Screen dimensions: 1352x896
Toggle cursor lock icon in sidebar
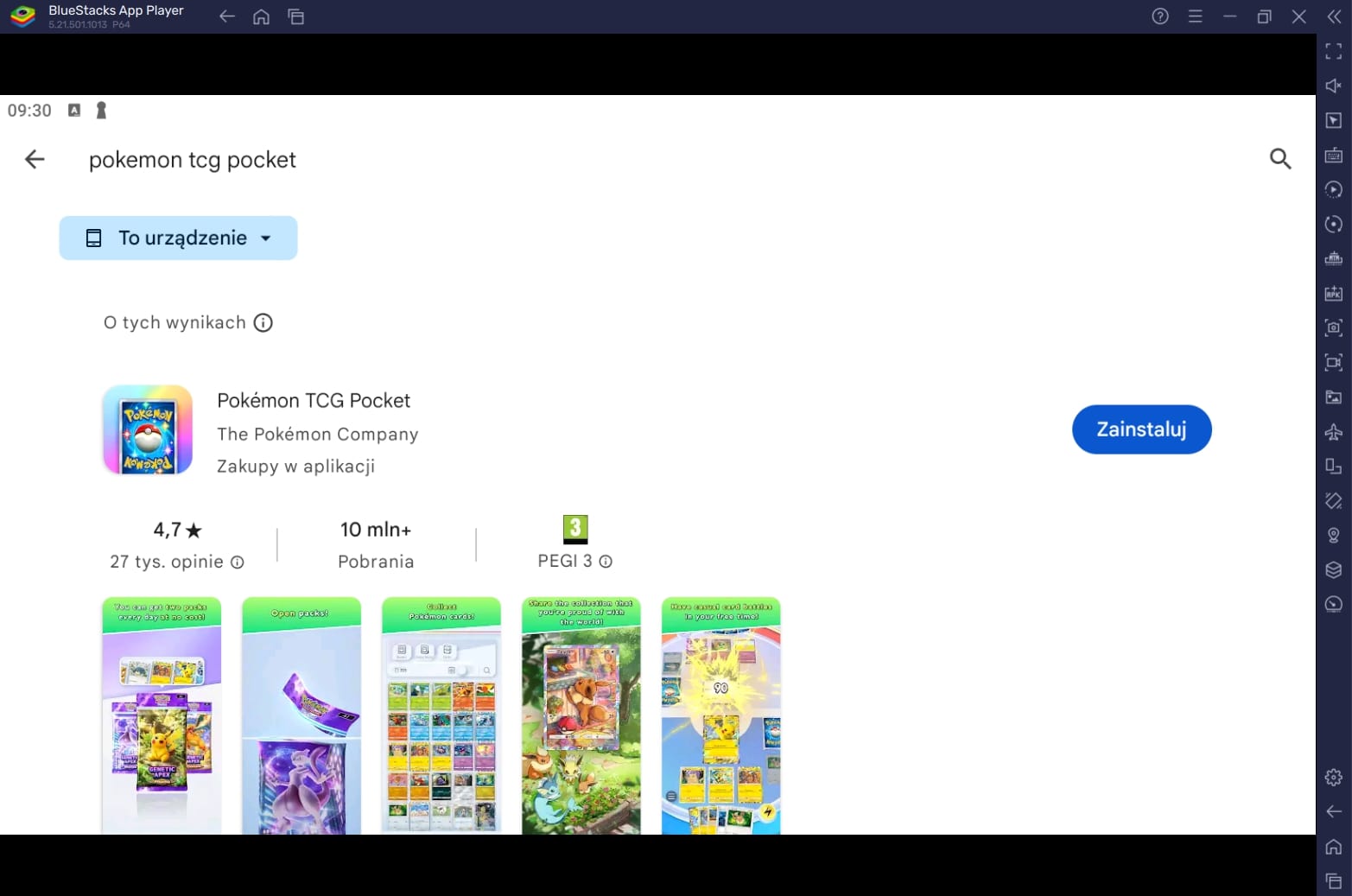pyautogui.click(x=1334, y=121)
